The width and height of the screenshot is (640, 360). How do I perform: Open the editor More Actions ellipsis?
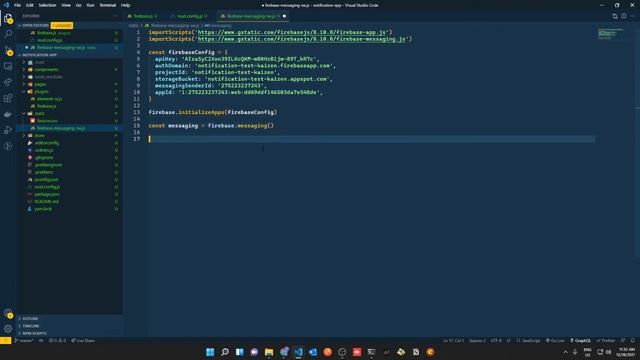[x=632, y=16]
